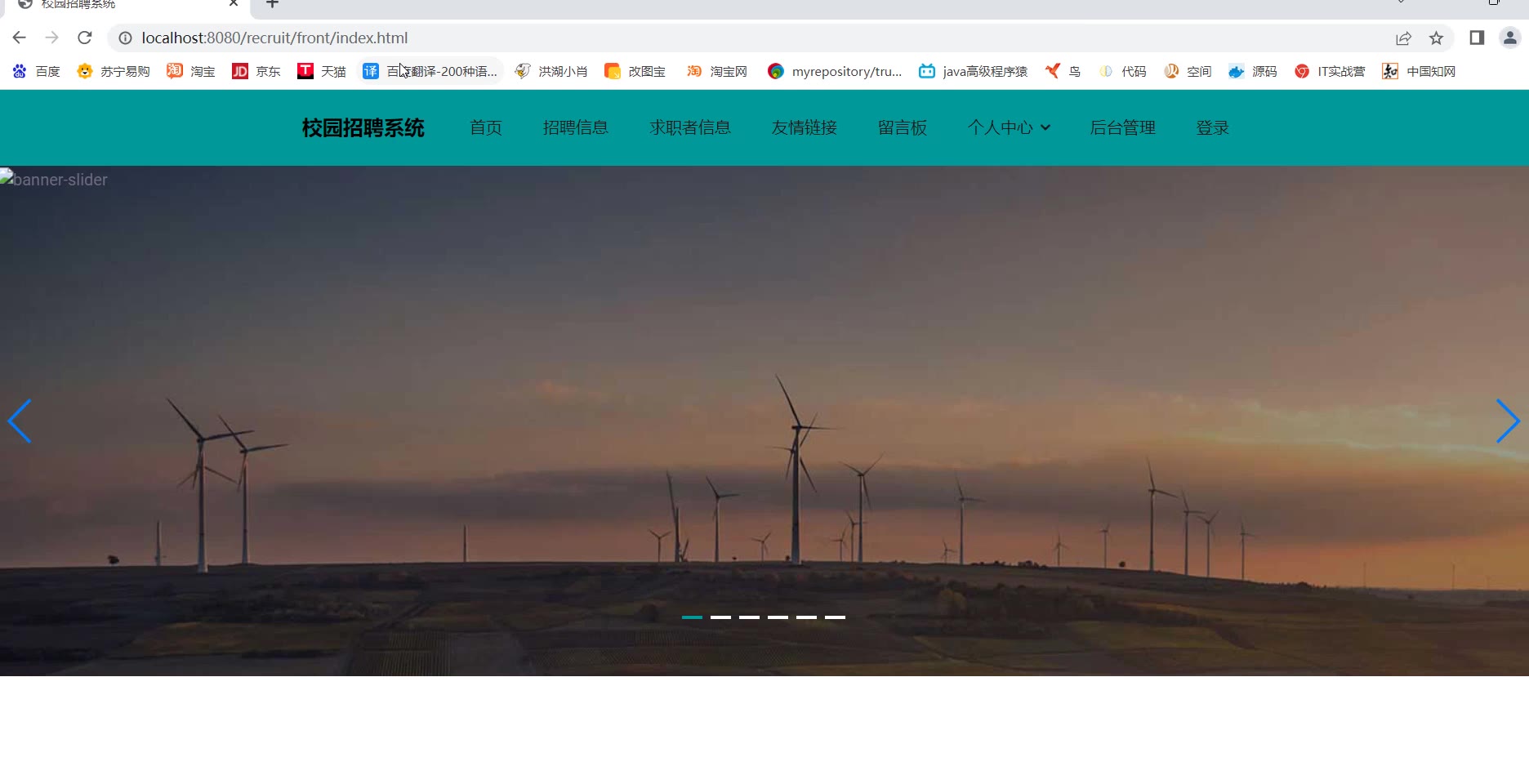Open the myrepository bookmark
Viewport: 1529px width, 784px height.
coord(834,71)
